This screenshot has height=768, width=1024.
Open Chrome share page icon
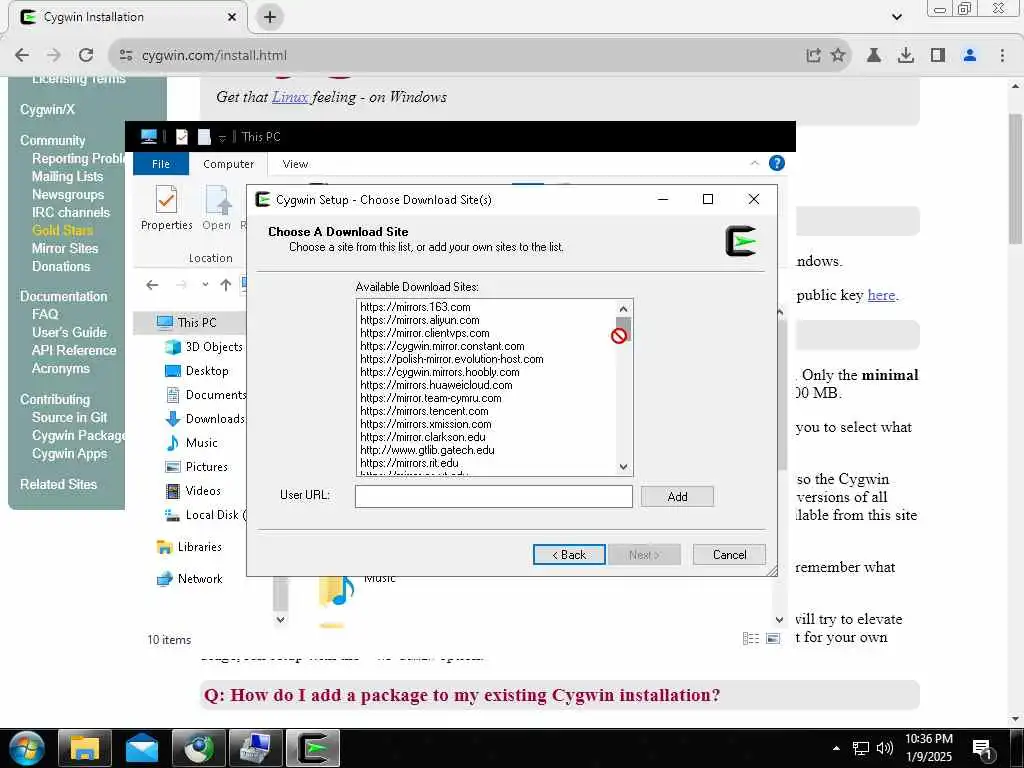tap(813, 56)
